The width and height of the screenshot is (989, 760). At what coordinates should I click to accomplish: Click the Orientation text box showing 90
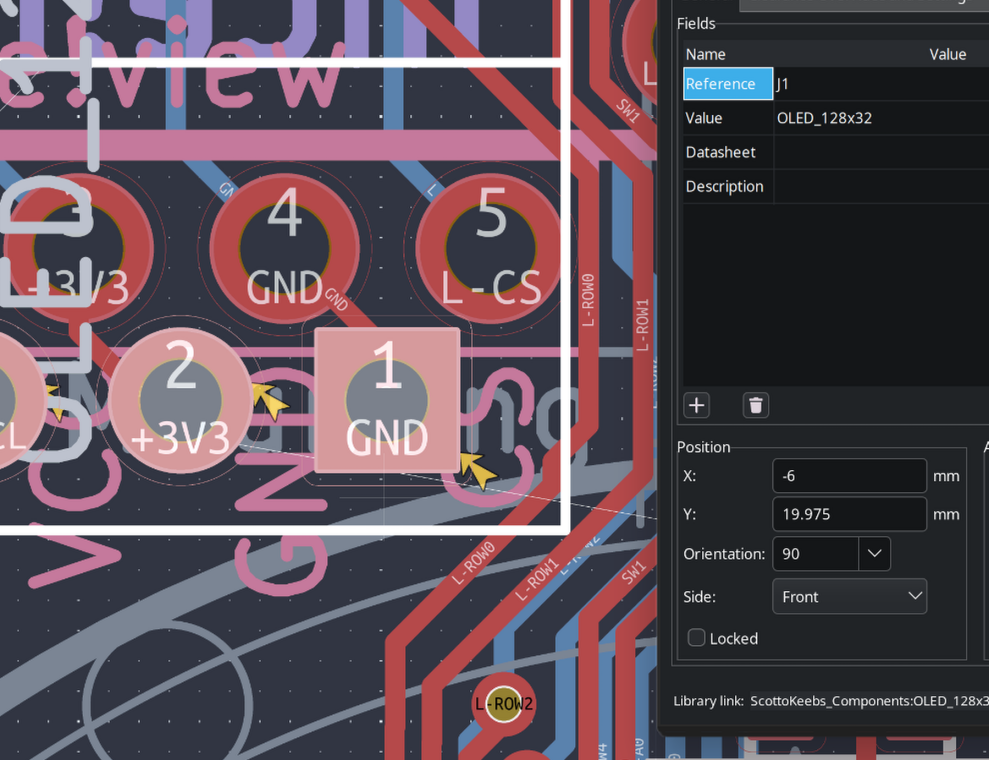[815, 553]
